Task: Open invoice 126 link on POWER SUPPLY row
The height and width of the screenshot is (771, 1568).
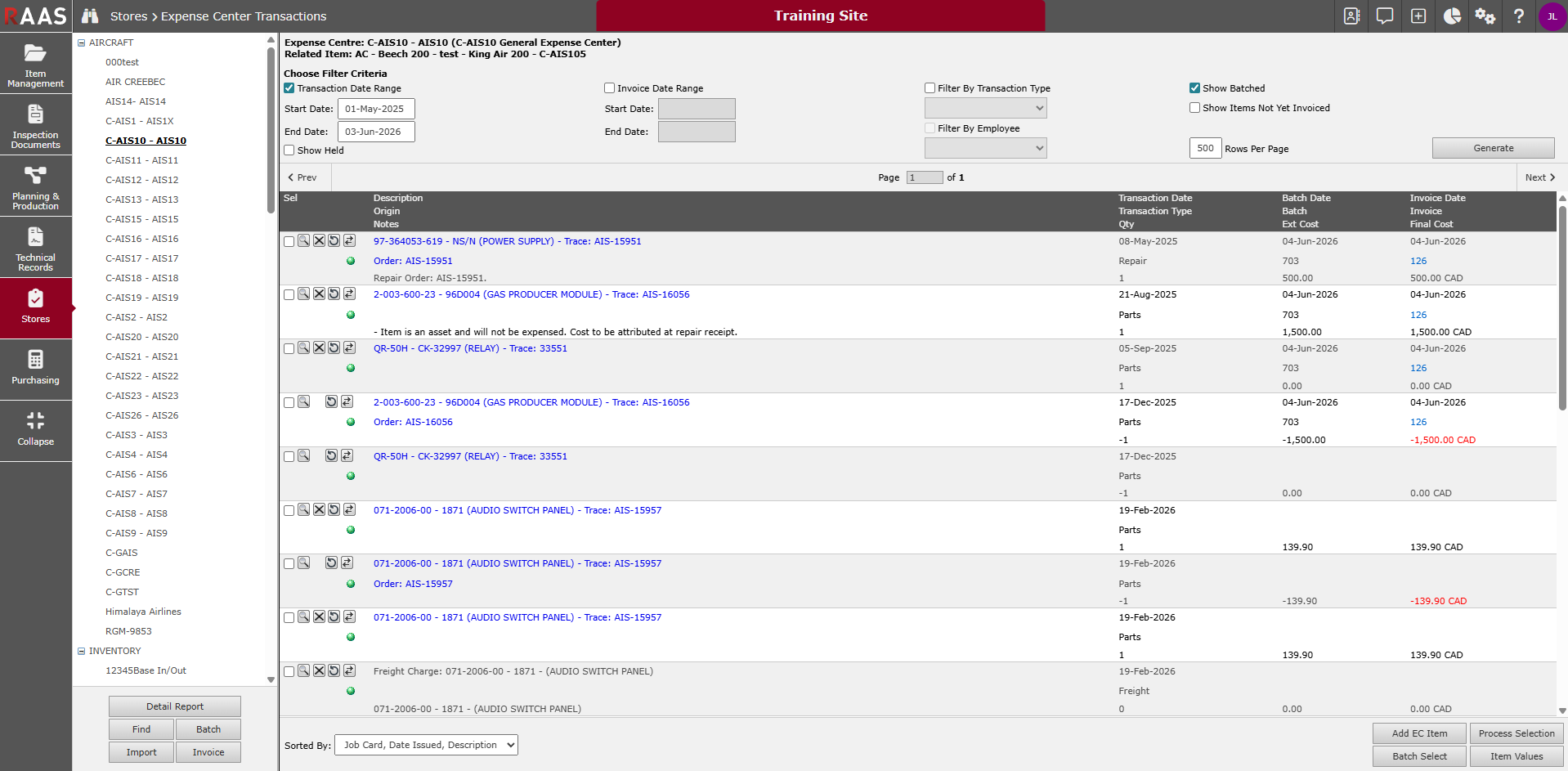Action: pyautogui.click(x=1418, y=261)
